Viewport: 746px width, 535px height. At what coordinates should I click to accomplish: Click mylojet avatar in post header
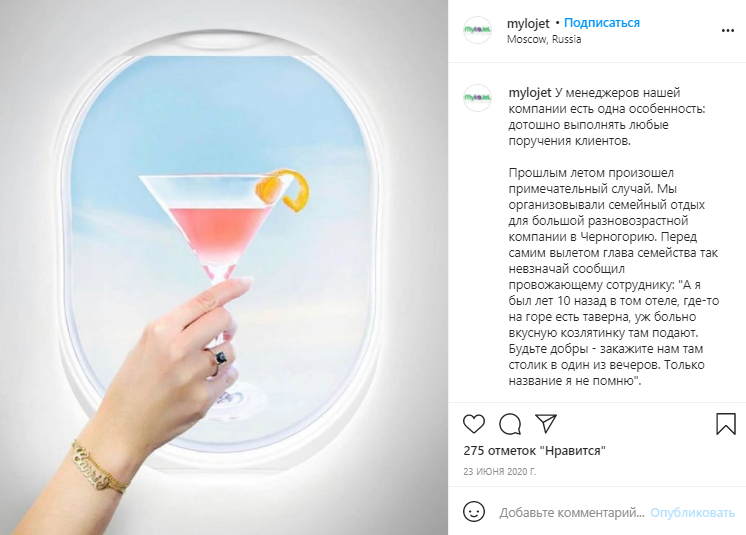tap(477, 30)
